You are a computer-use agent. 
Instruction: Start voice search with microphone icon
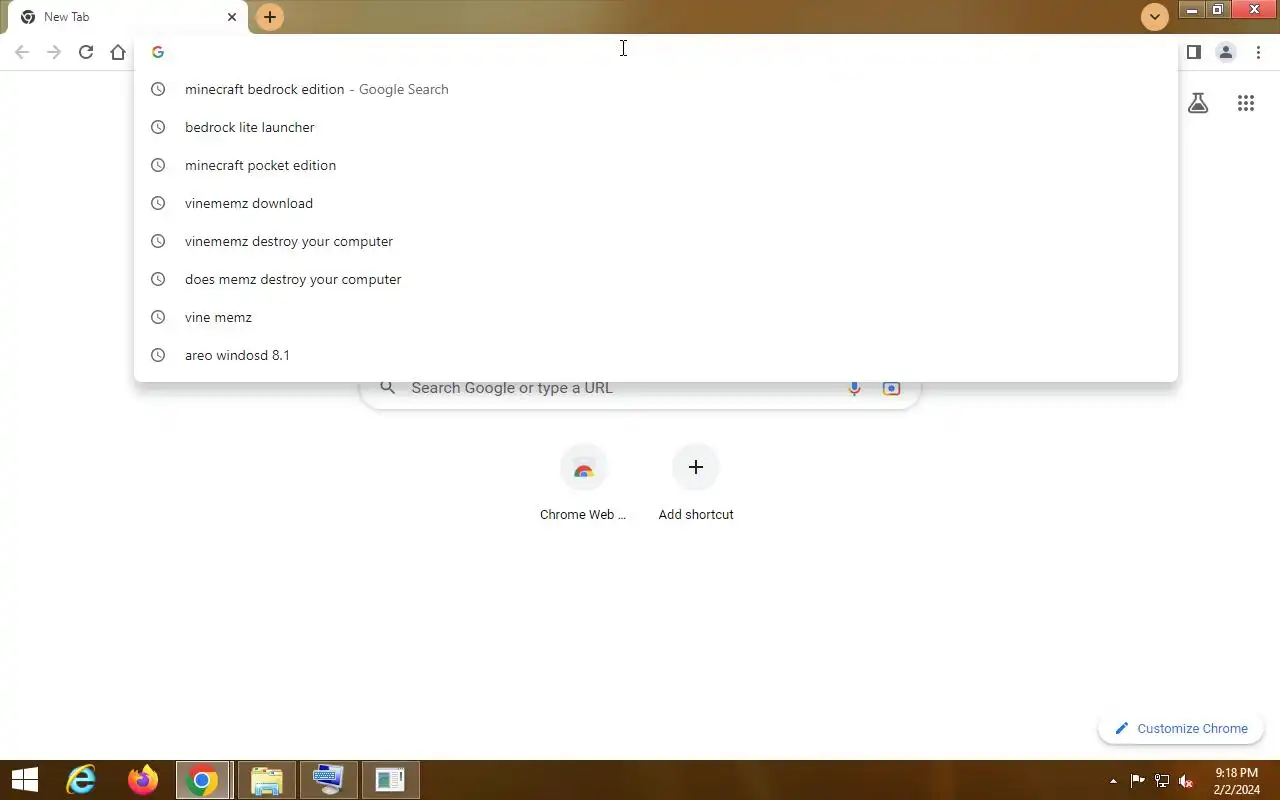854,388
